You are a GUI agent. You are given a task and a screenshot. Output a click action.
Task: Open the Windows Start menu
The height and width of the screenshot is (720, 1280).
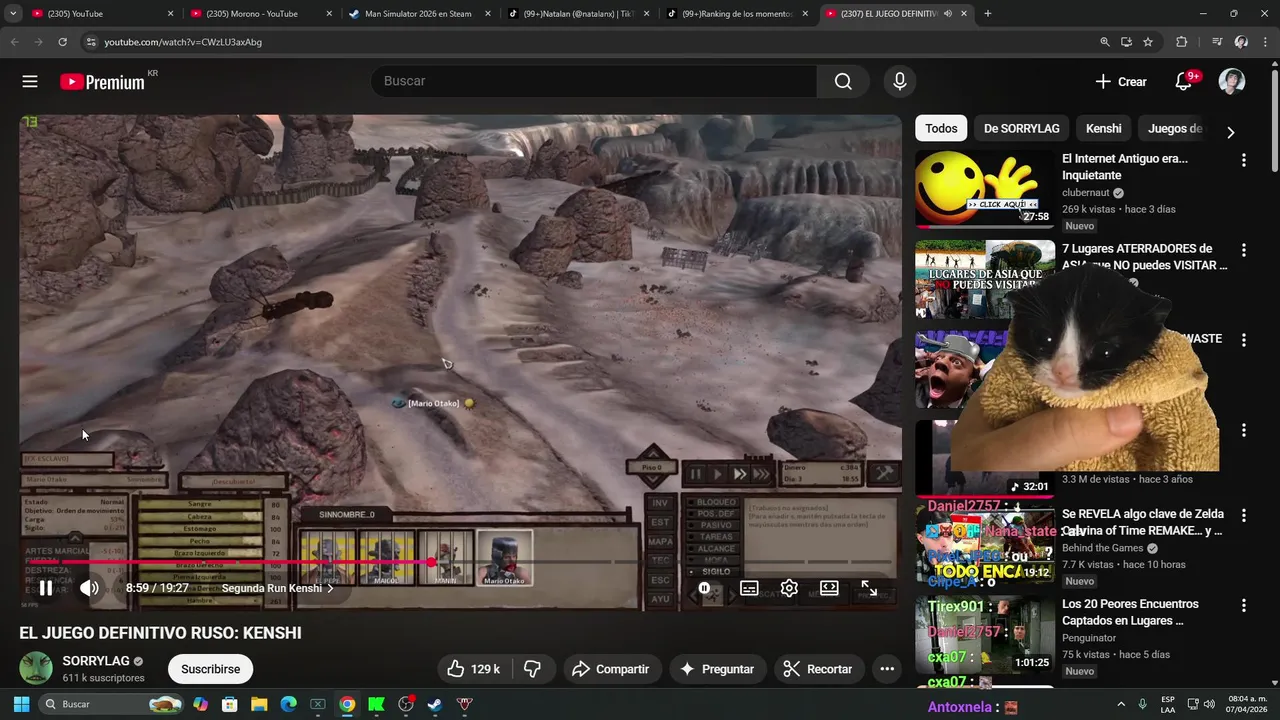coord(21,704)
